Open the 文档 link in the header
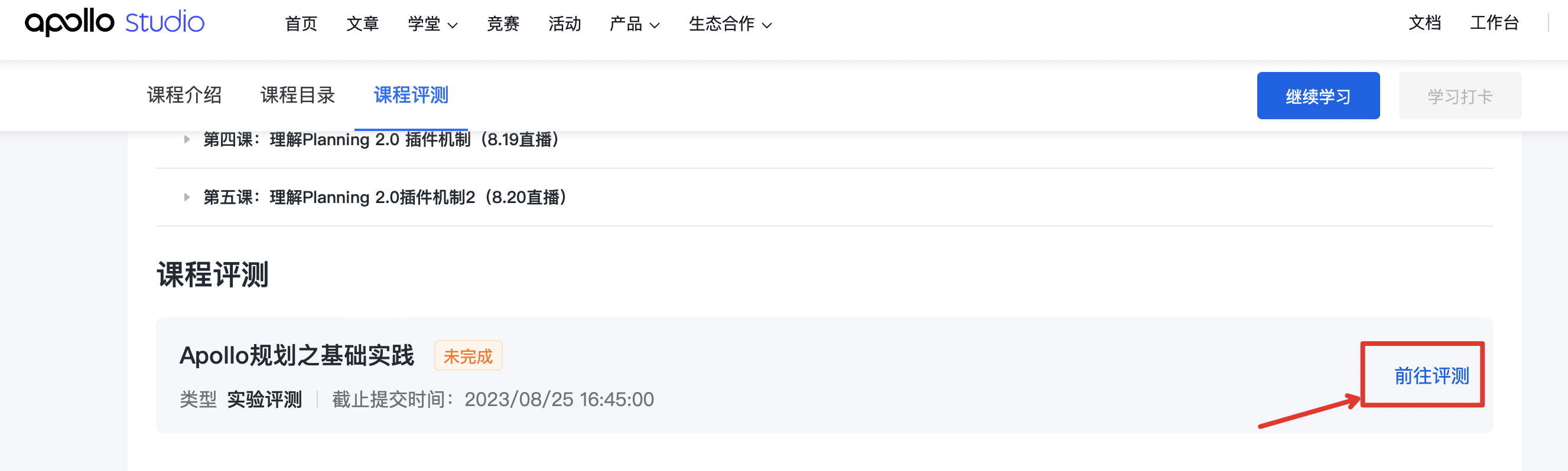The width and height of the screenshot is (1568, 471). 1425,23
